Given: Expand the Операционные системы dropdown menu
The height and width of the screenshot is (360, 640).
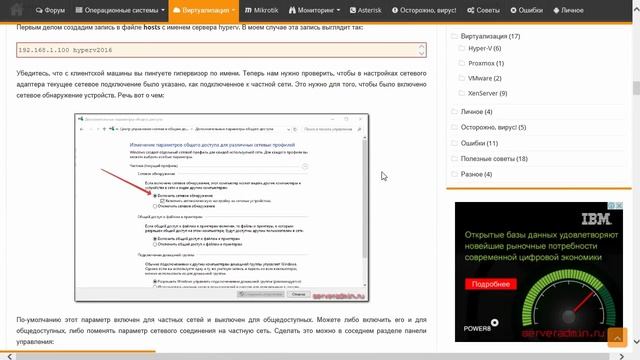Looking at the screenshot, I should [120, 10].
